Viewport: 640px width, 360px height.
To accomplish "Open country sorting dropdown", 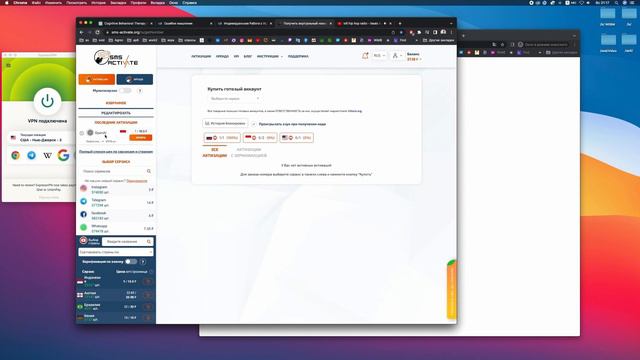I will coord(116,252).
